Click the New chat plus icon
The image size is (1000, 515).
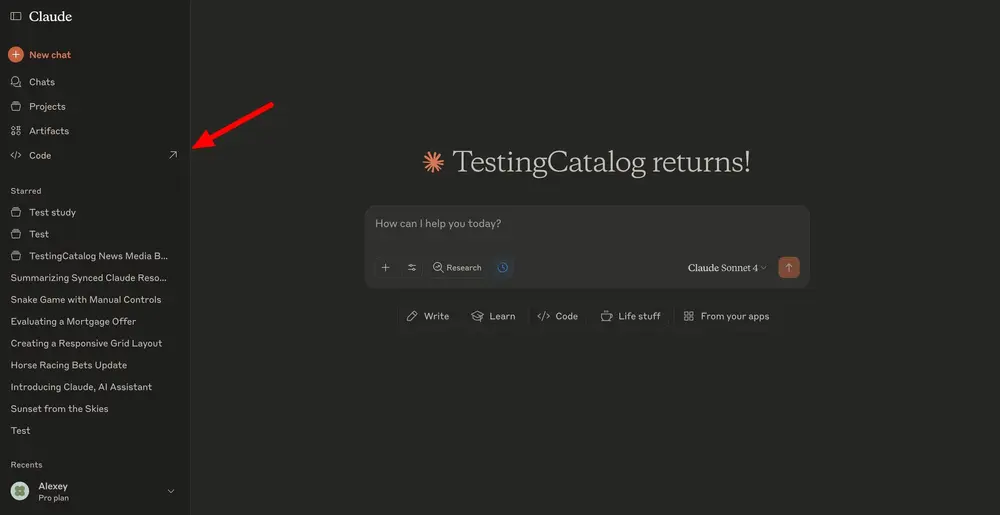point(15,55)
